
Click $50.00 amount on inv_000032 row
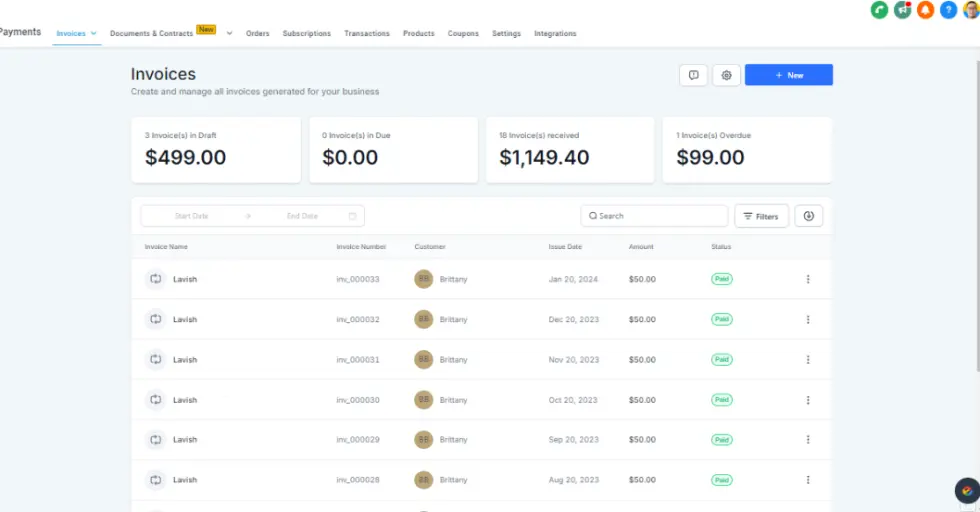[642, 319]
